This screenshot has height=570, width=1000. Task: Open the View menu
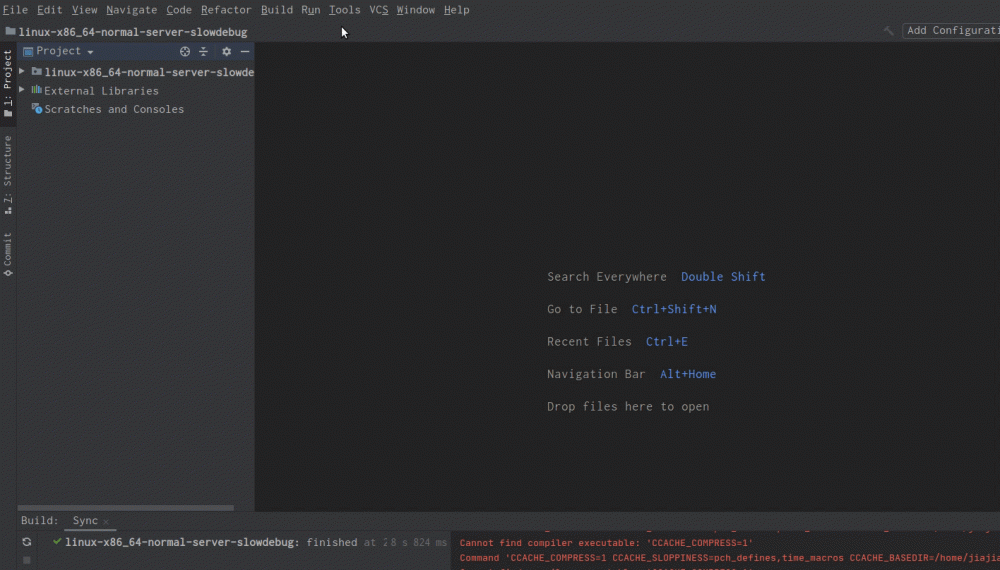point(84,10)
